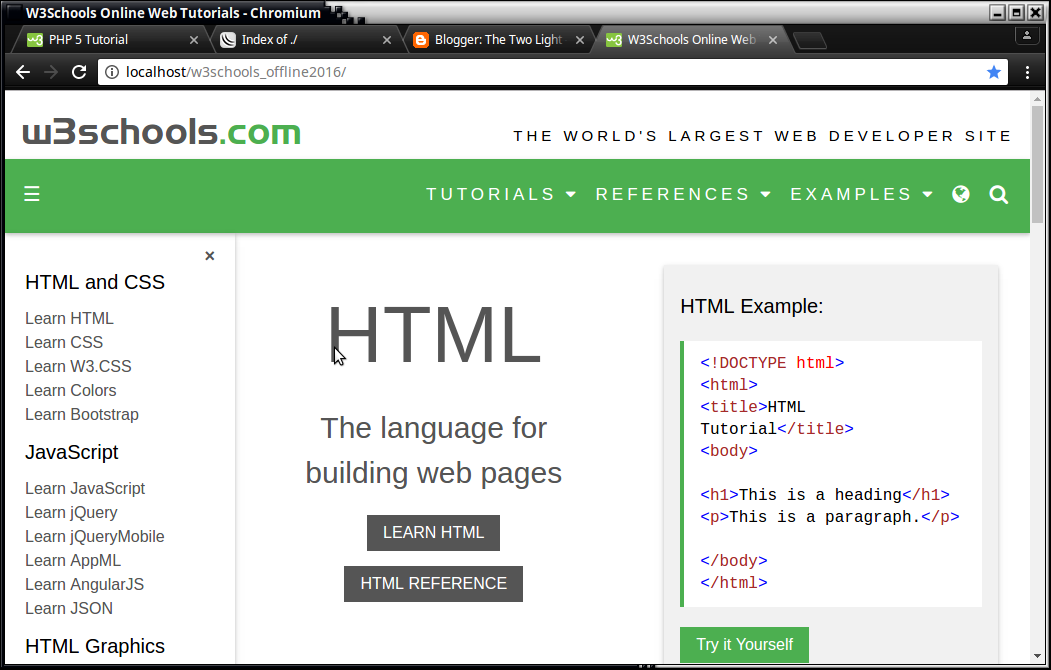Click the HTML REFERENCE button
1051x670 pixels.
pos(433,584)
